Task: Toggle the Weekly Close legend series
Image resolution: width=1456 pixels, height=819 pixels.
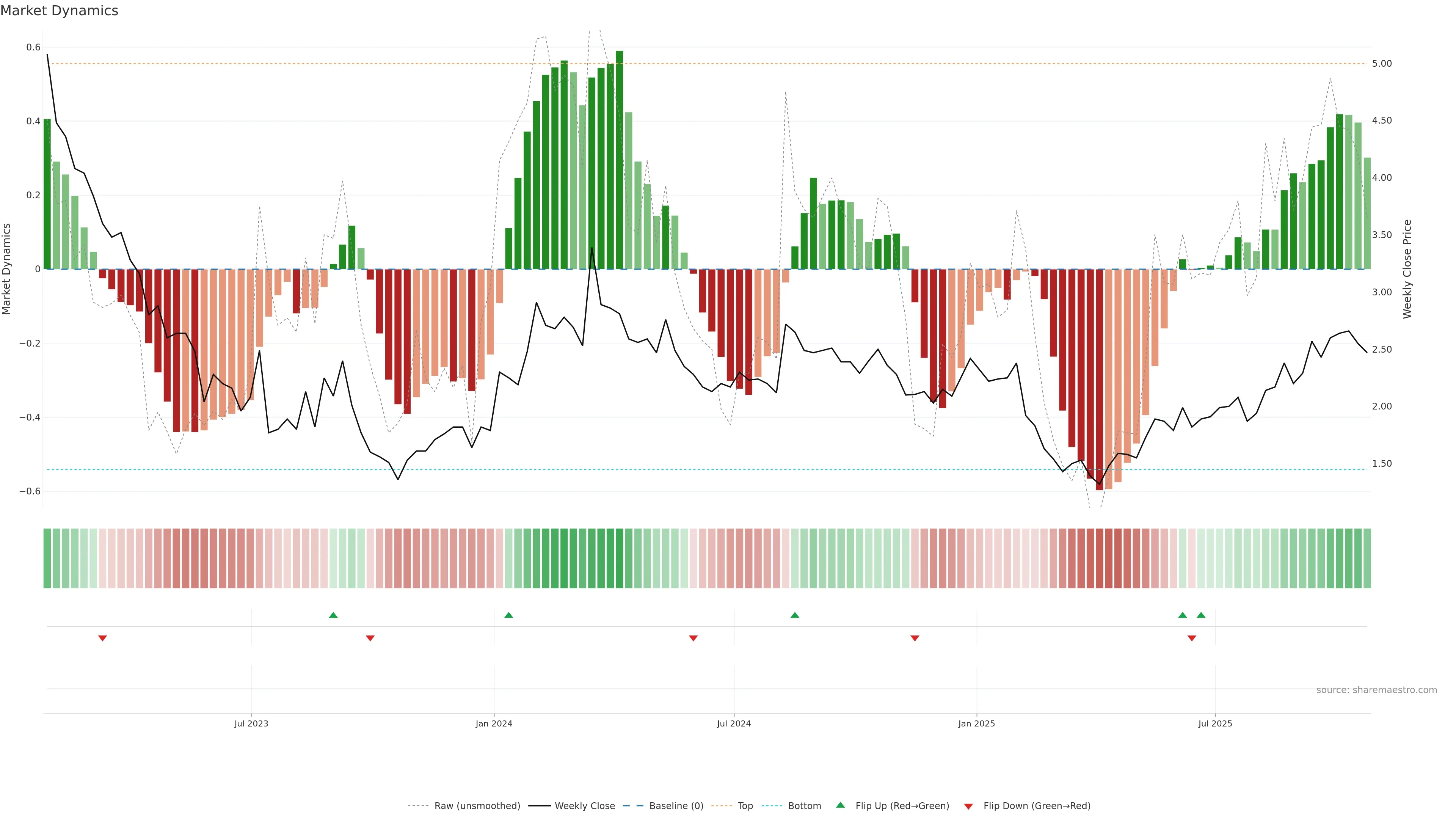Action: pos(584,805)
